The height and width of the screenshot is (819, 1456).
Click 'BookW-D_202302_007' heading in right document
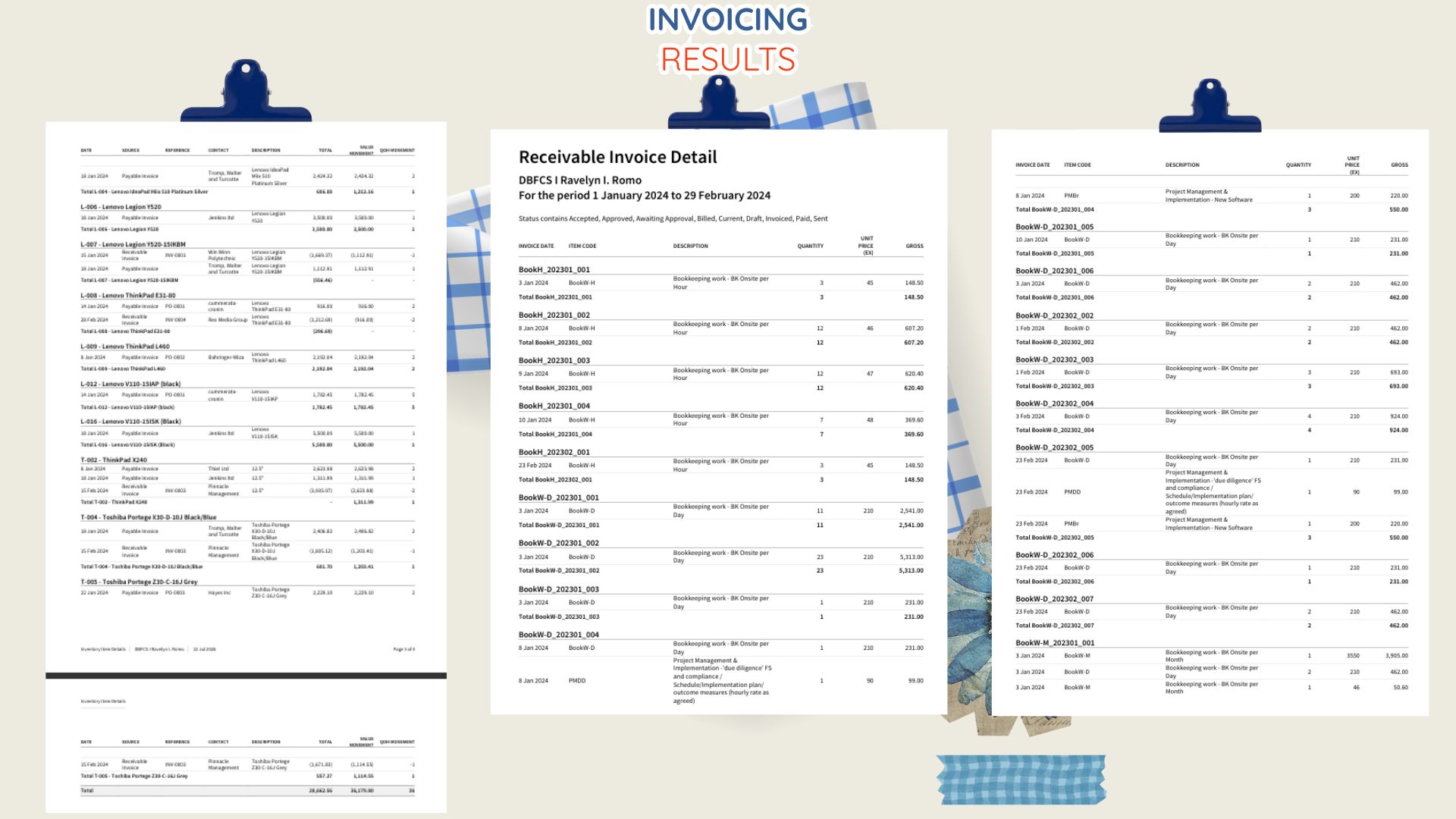[x=1055, y=599]
